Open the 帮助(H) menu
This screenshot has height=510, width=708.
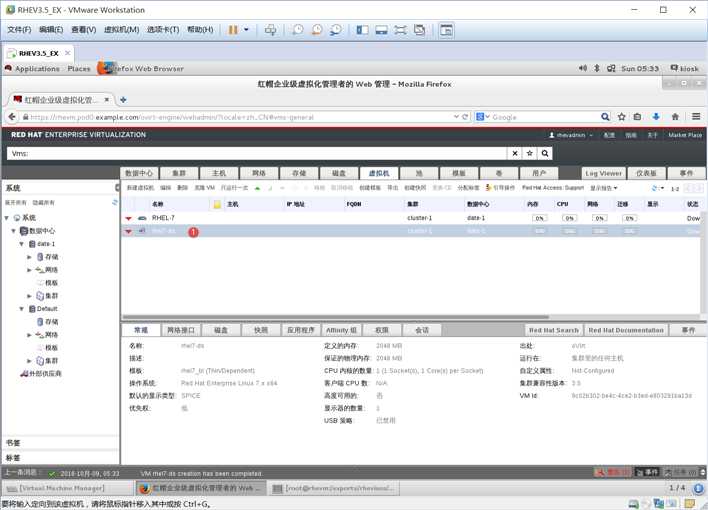200,29
